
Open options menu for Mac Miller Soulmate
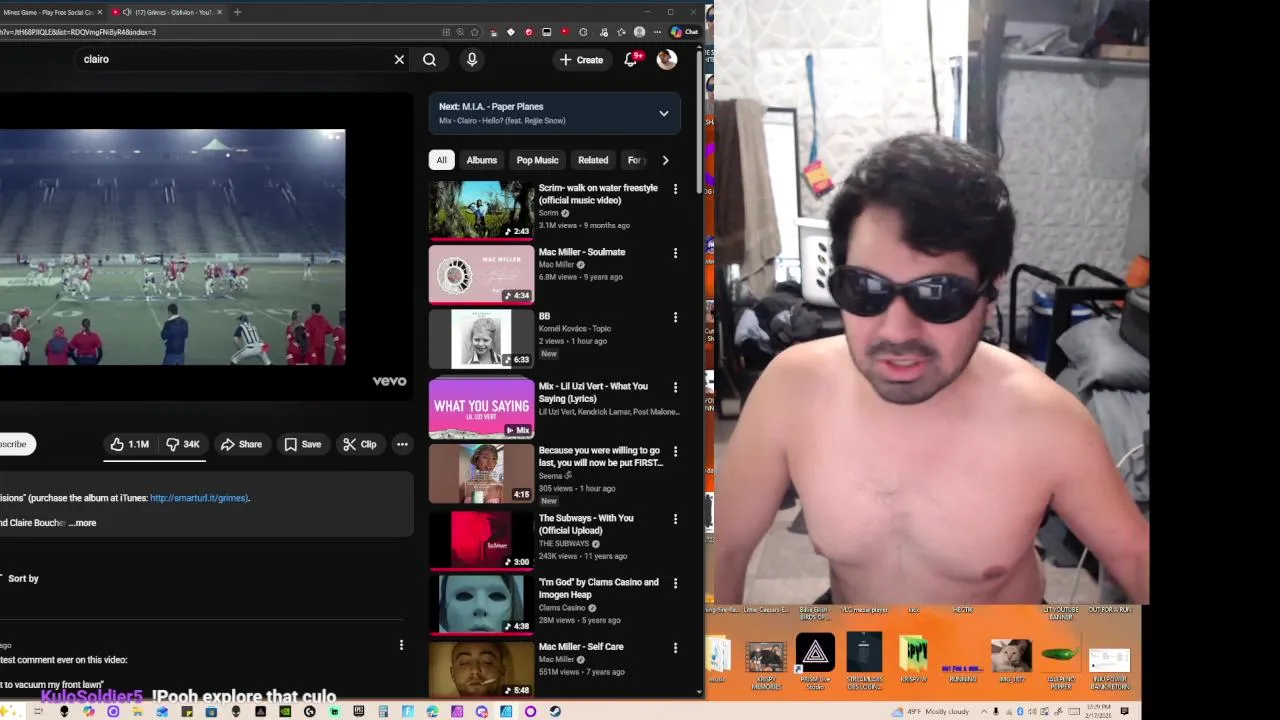click(x=675, y=253)
